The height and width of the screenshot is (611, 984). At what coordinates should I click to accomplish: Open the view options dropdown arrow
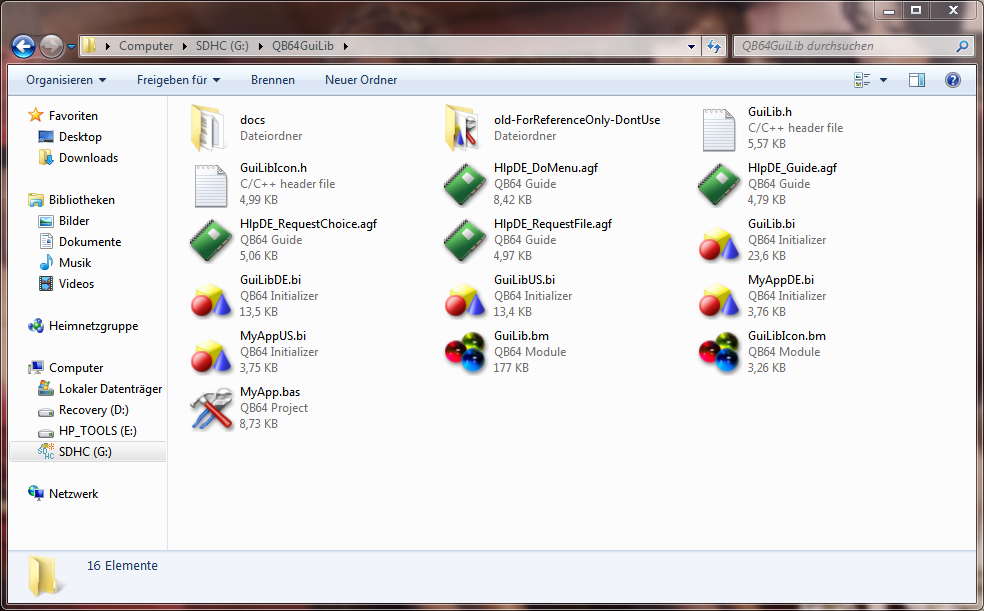click(x=883, y=80)
